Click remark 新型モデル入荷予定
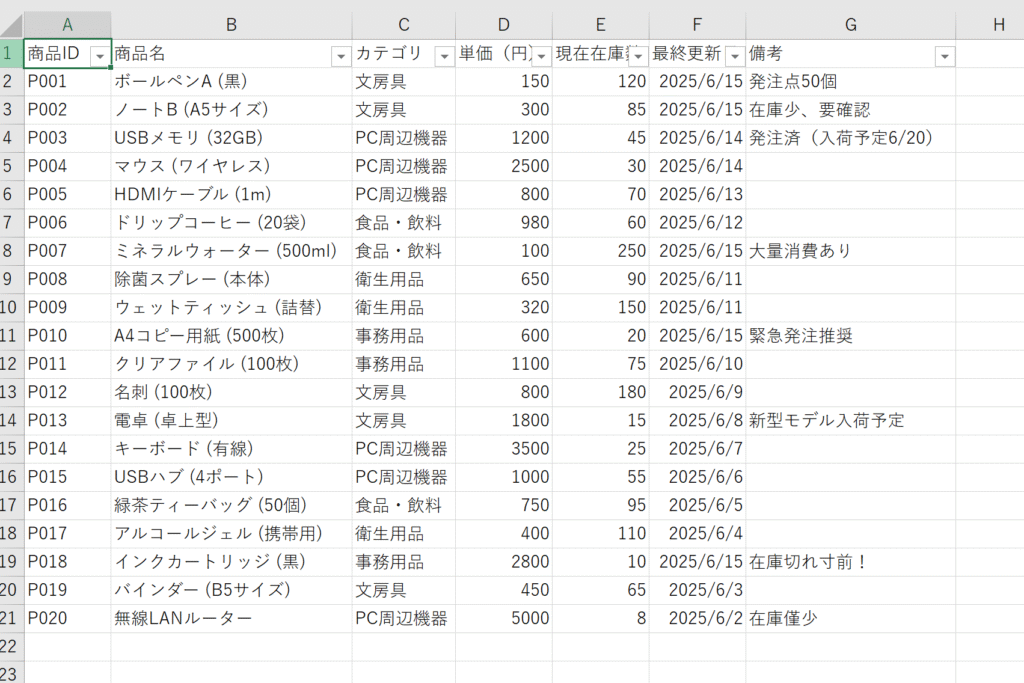1024x683 pixels. 850,421
